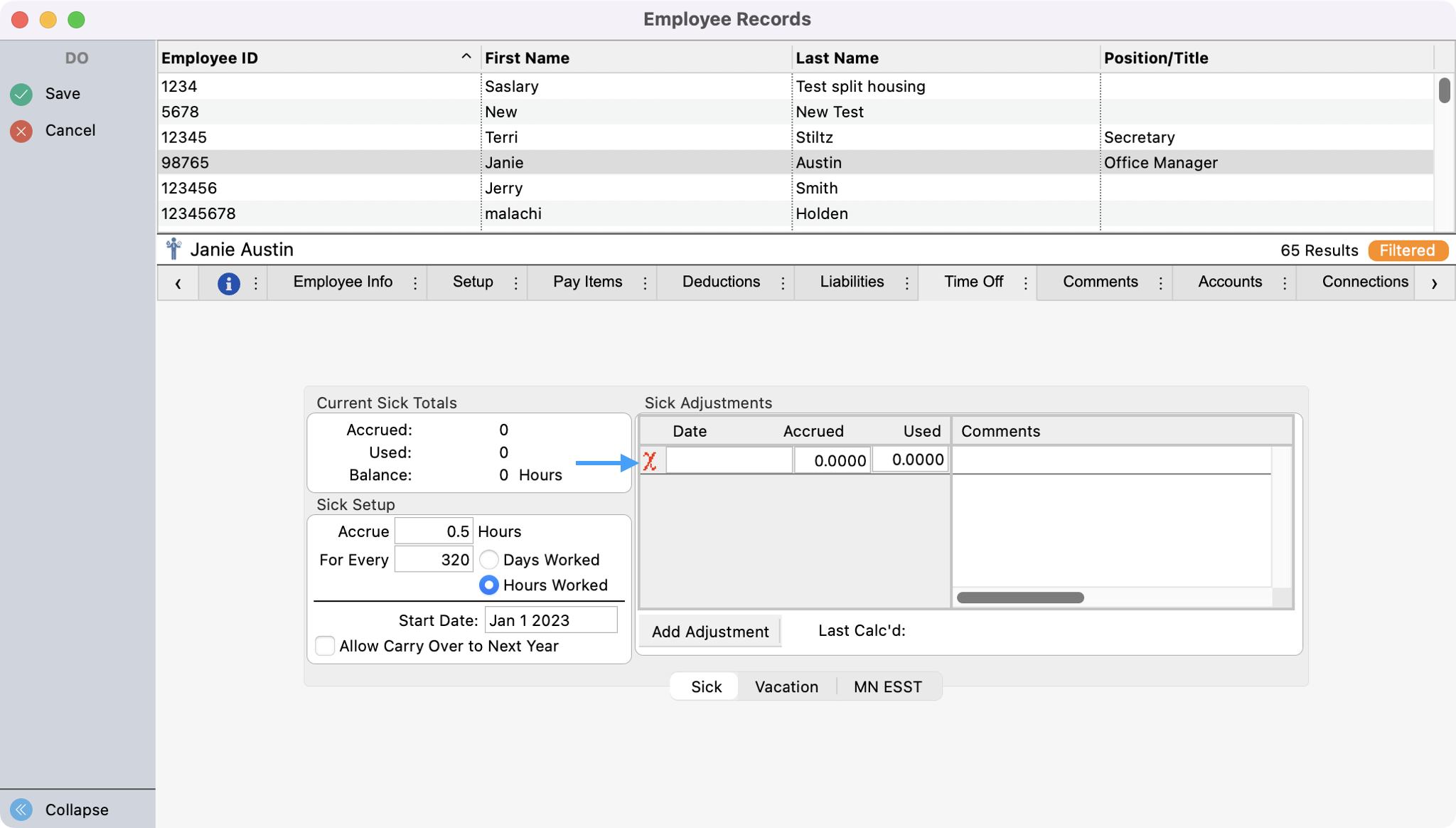
Task: Click the red Cancel X icon
Action: point(21,131)
